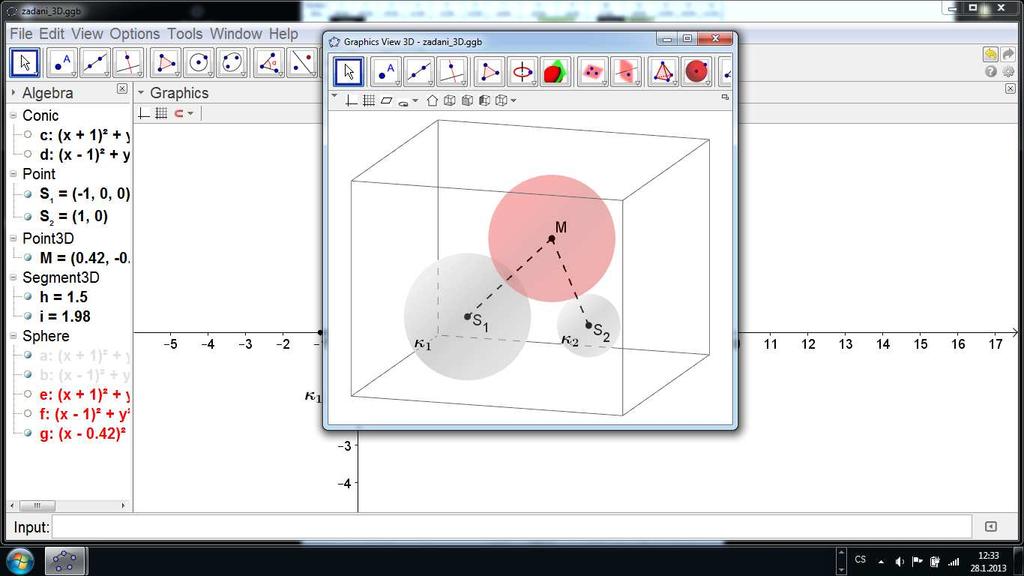Select Polygon tool in Graphics View 3D window
This screenshot has height=576, width=1024.
coord(489,72)
